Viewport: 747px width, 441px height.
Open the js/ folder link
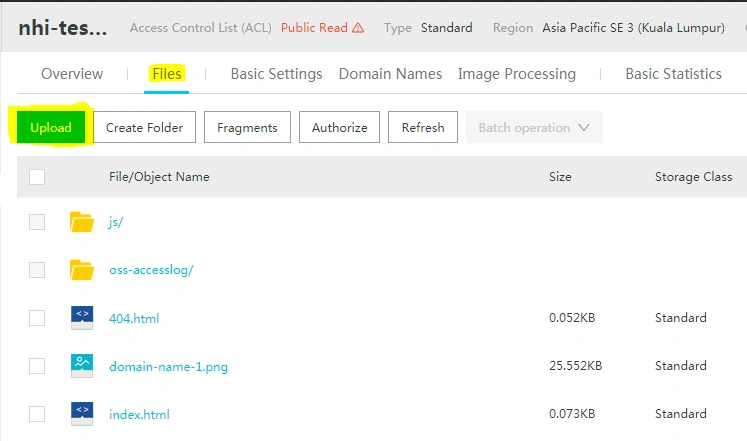(116, 222)
